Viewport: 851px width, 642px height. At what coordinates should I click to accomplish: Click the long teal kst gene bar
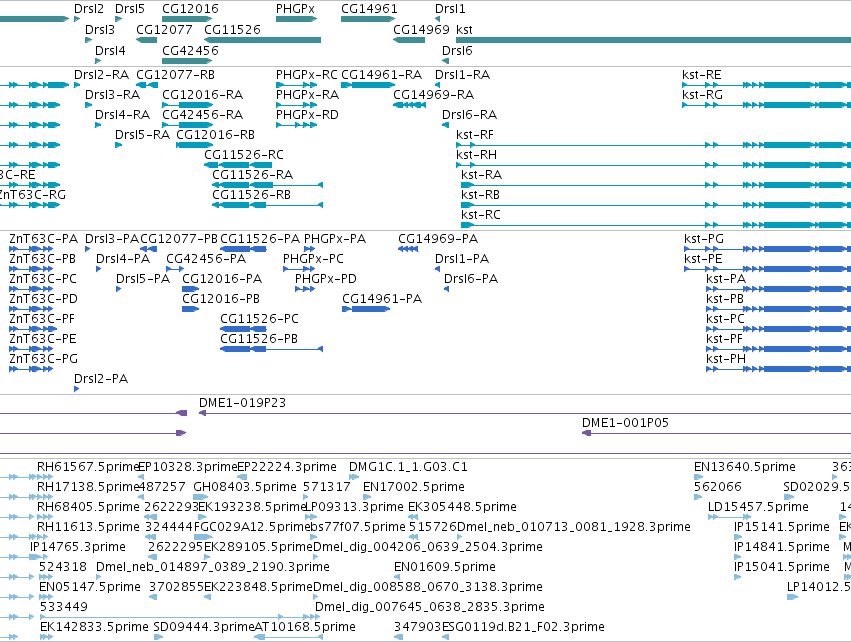[653, 40]
